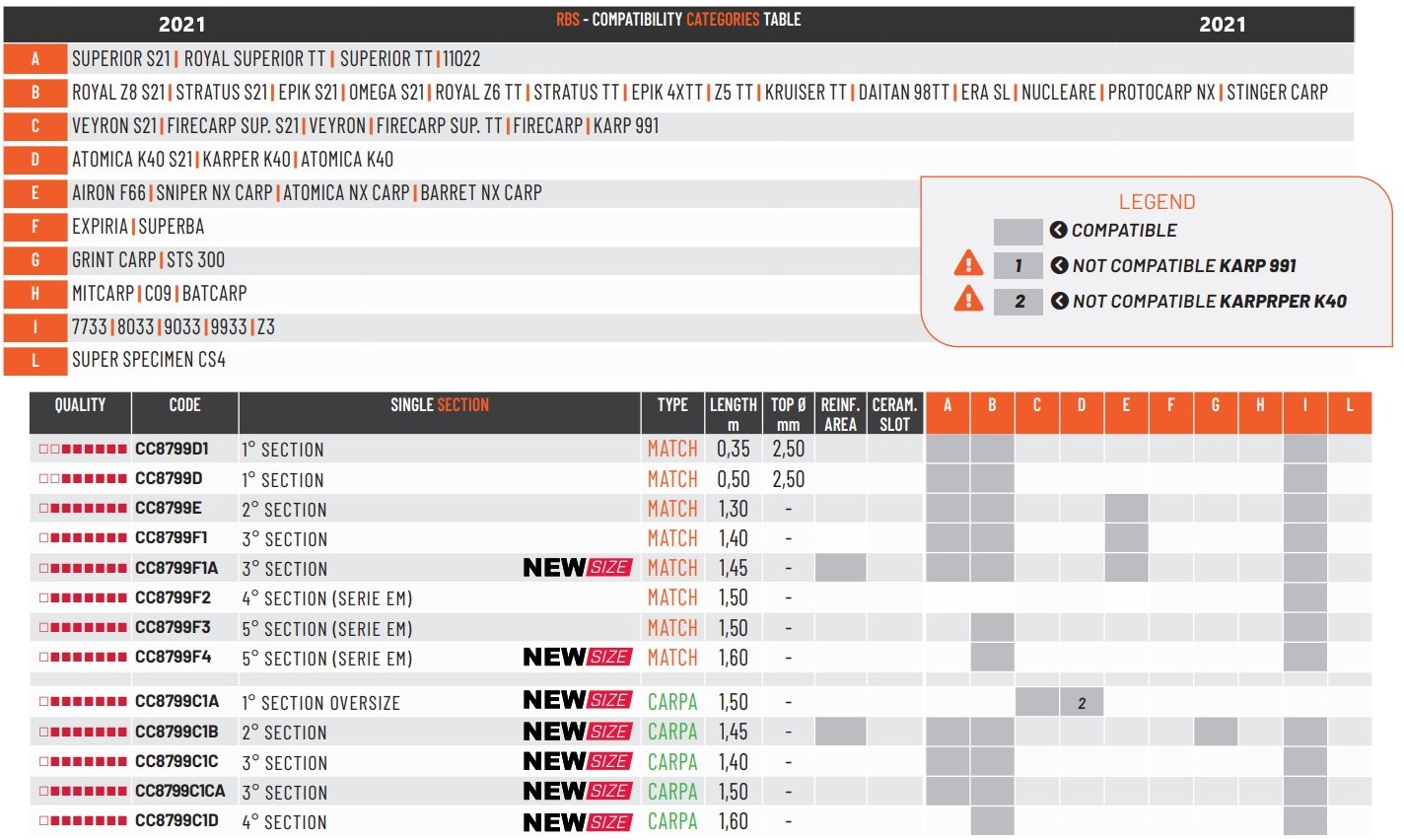This screenshot has height=840, width=1404.
Task: Click the orange category A label
Action: point(35,59)
